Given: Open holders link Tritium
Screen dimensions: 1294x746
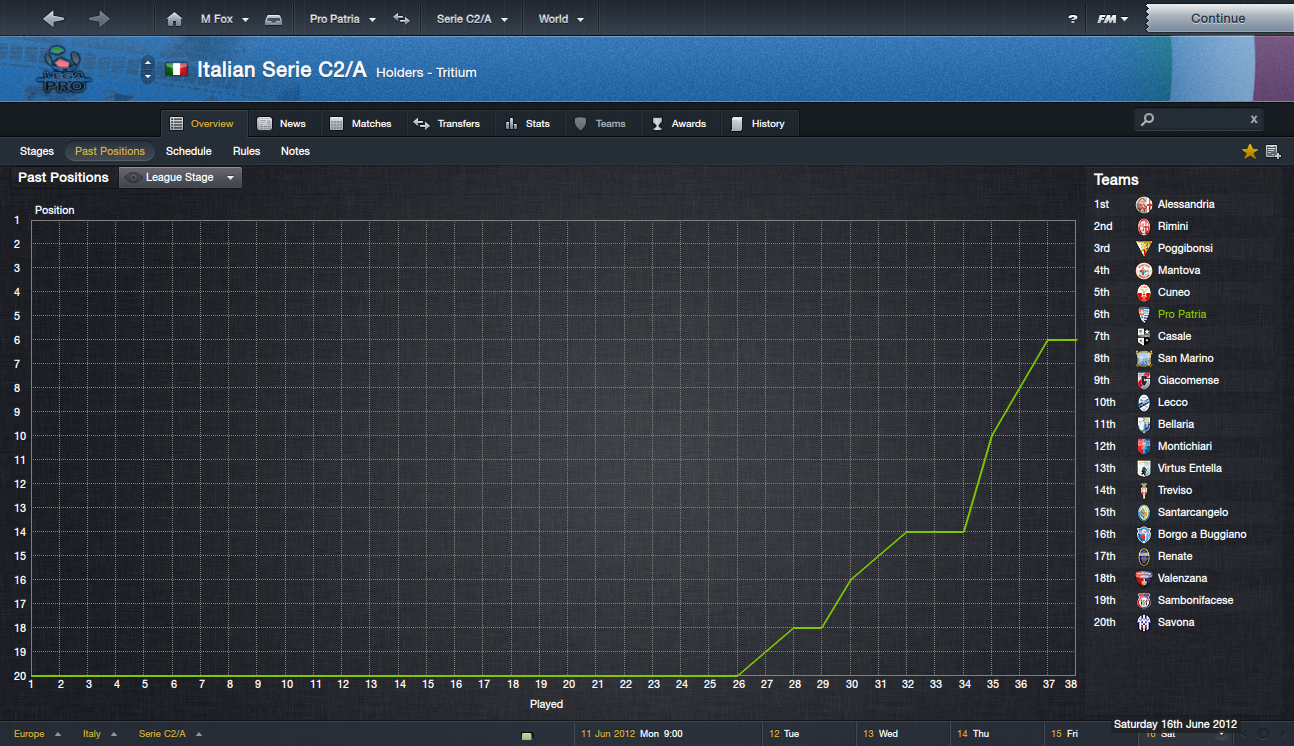Looking at the screenshot, I should [x=456, y=72].
